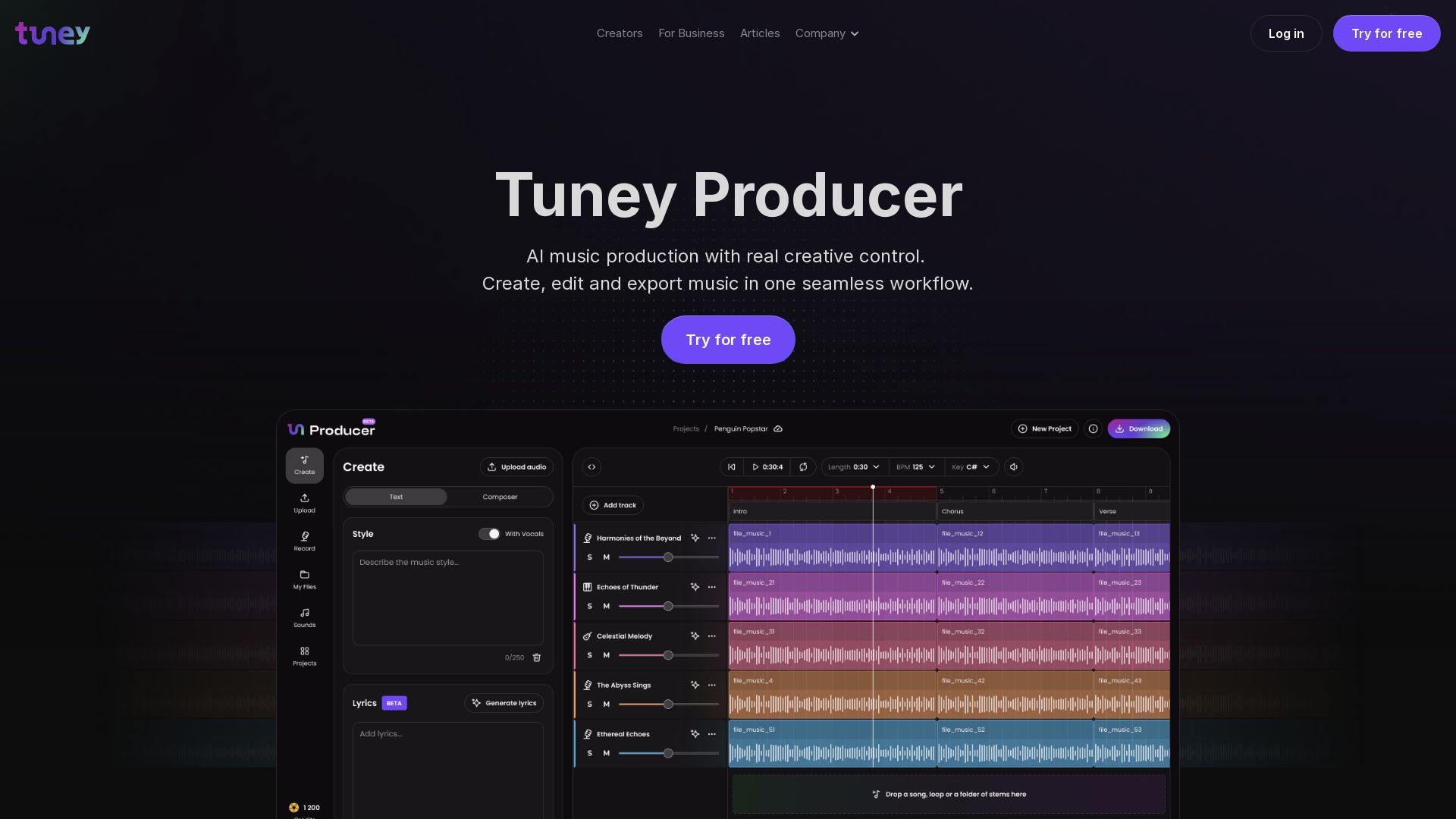Solo the Harmonies of the Beyond track
1456x819 pixels.
[x=589, y=557]
